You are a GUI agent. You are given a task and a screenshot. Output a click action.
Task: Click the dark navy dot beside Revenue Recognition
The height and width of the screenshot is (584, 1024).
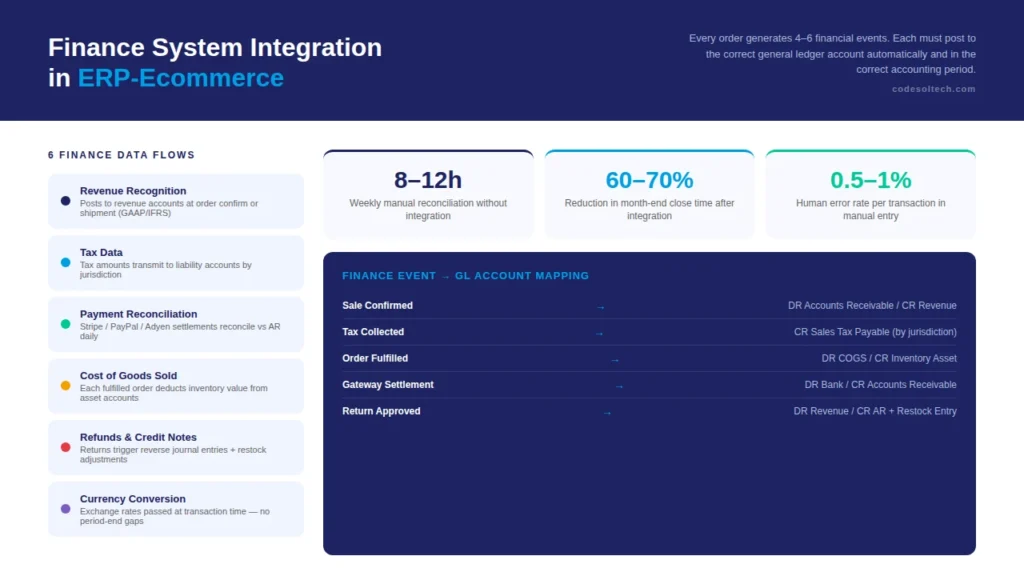click(65, 201)
